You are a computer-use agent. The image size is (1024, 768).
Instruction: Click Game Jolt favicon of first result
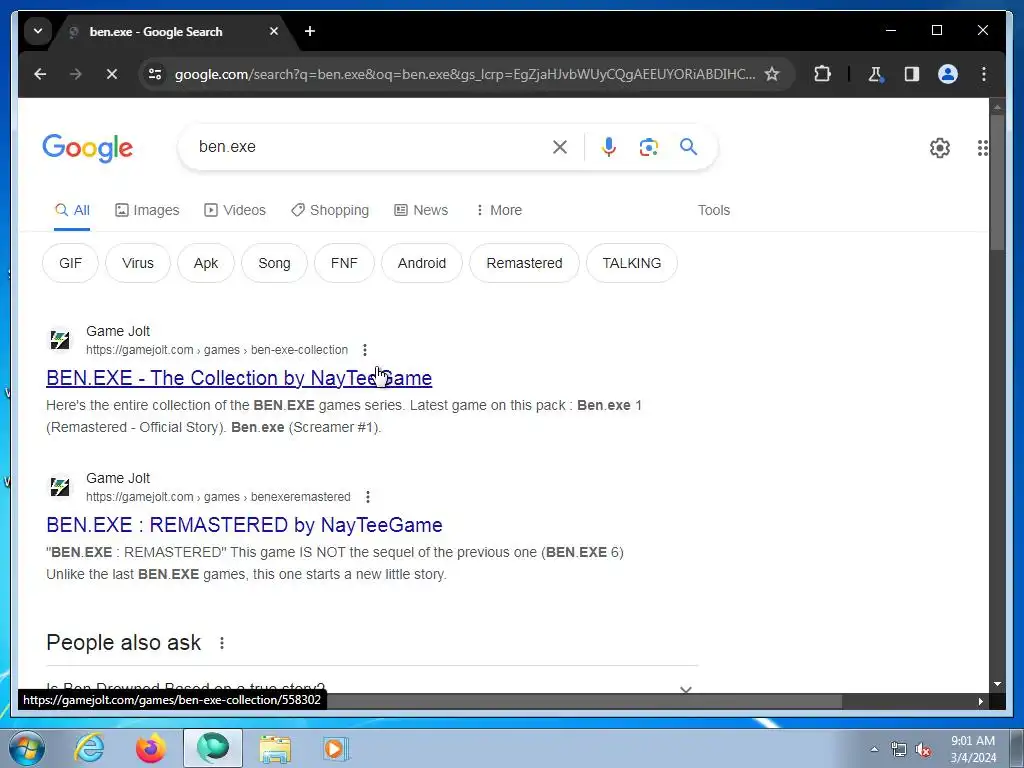coord(60,340)
